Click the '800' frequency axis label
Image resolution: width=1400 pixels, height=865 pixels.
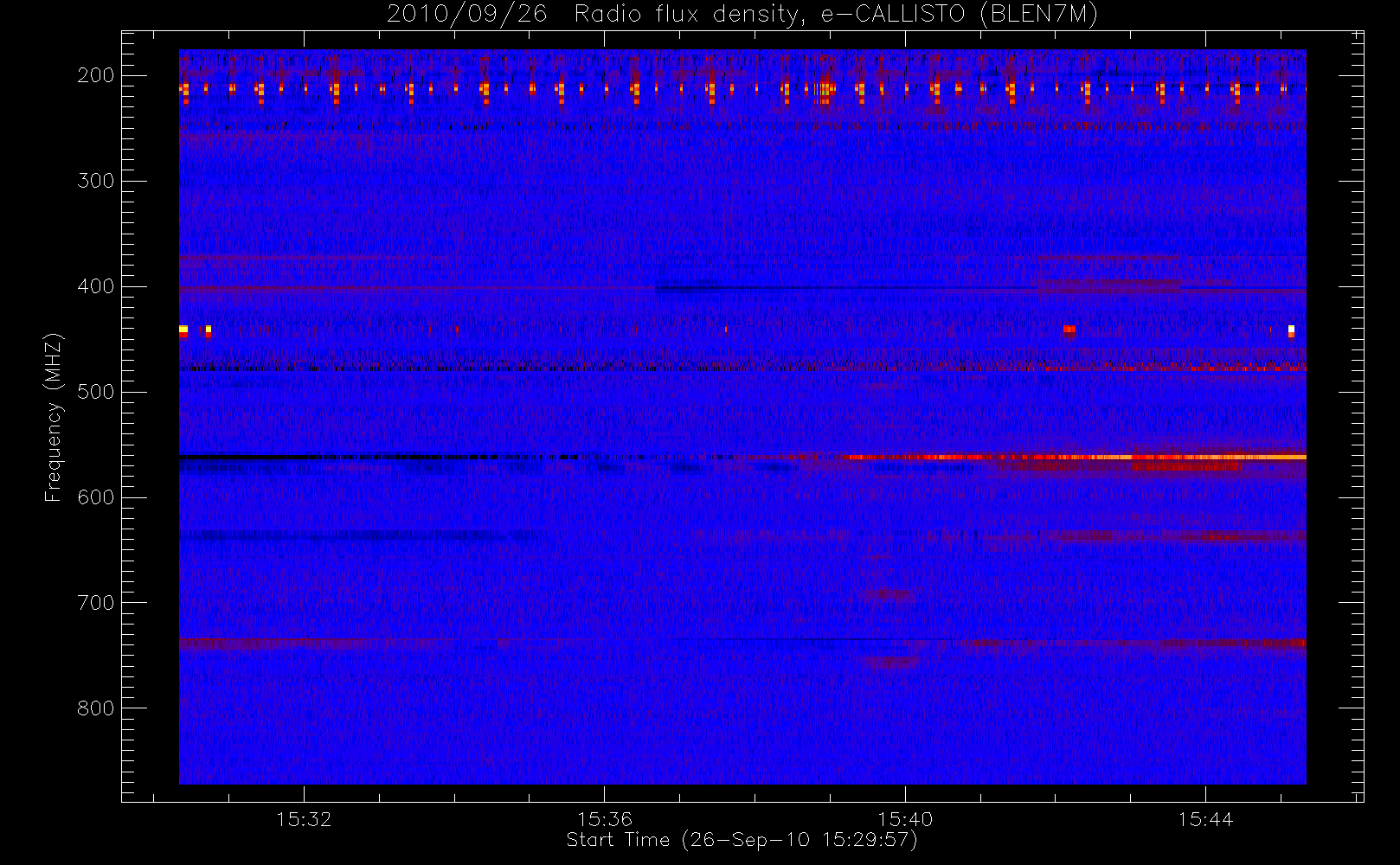click(95, 708)
